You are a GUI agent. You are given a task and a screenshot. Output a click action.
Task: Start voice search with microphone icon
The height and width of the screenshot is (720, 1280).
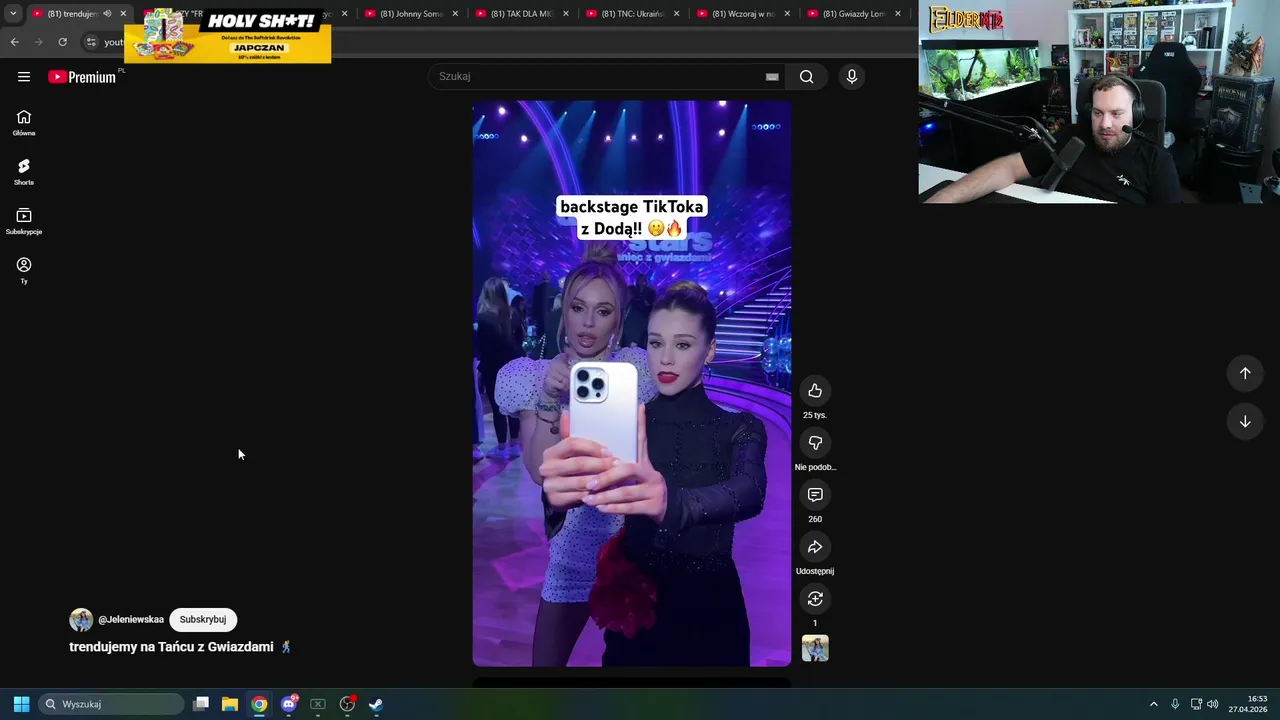(852, 77)
